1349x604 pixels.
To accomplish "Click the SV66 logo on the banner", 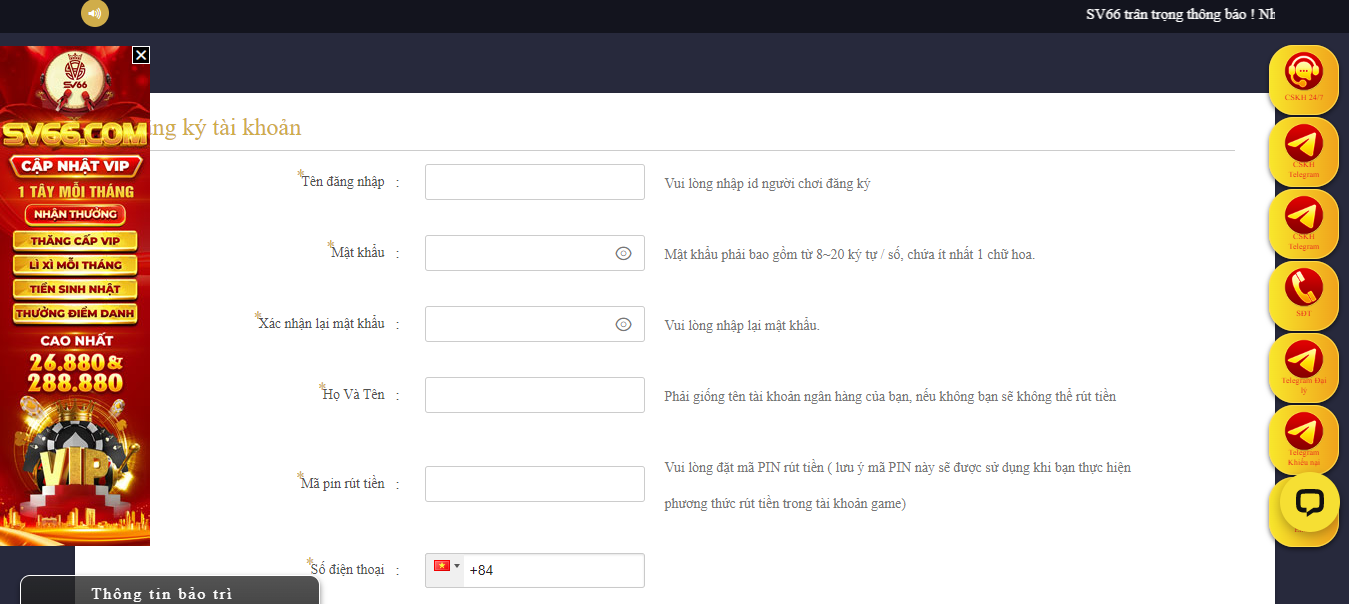I will (x=74, y=73).
